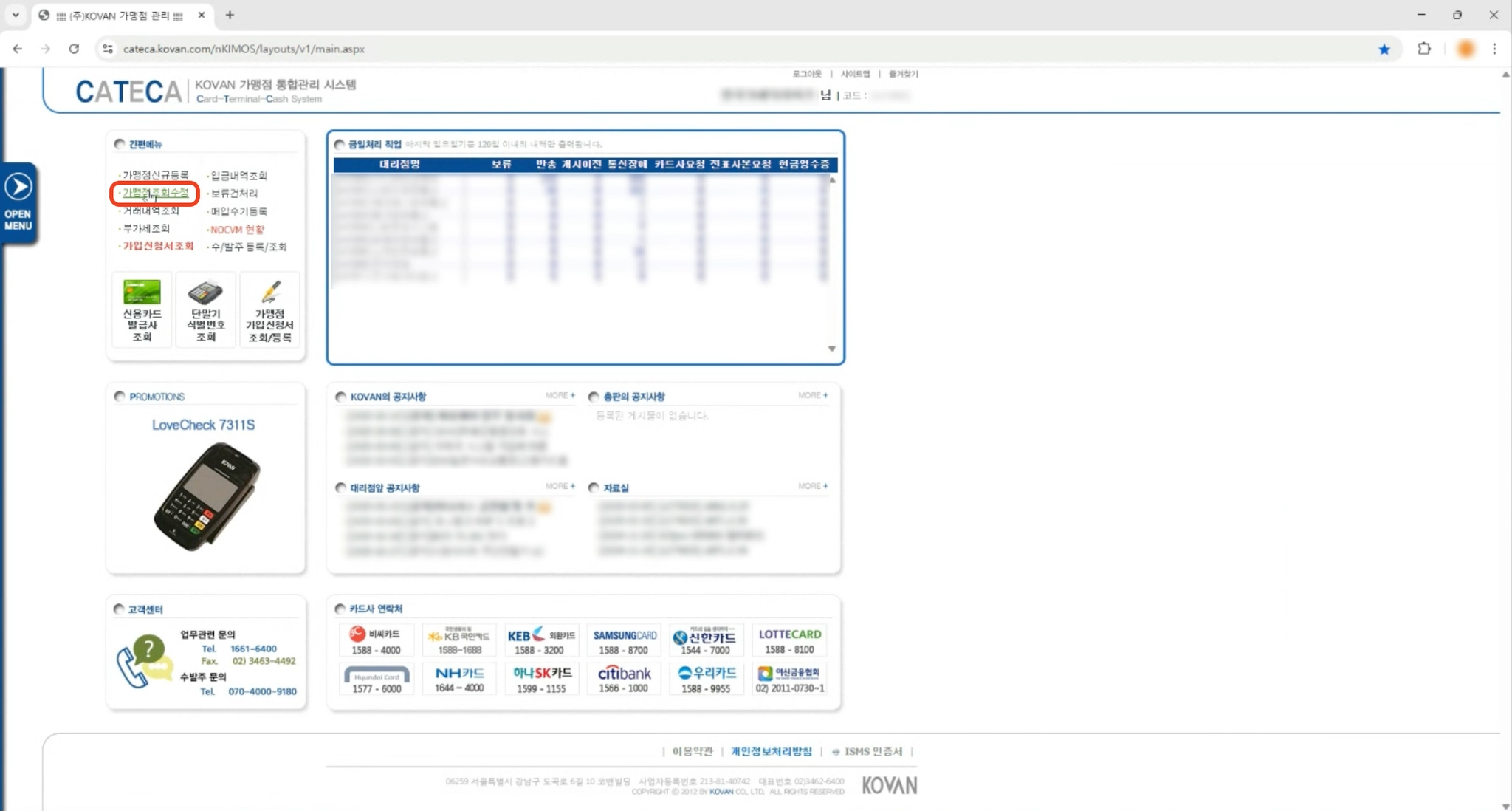Image resolution: width=1512 pixels, height=811 pixels.
Task: Bookmark page with the star icon
Action: (1384, 49)
